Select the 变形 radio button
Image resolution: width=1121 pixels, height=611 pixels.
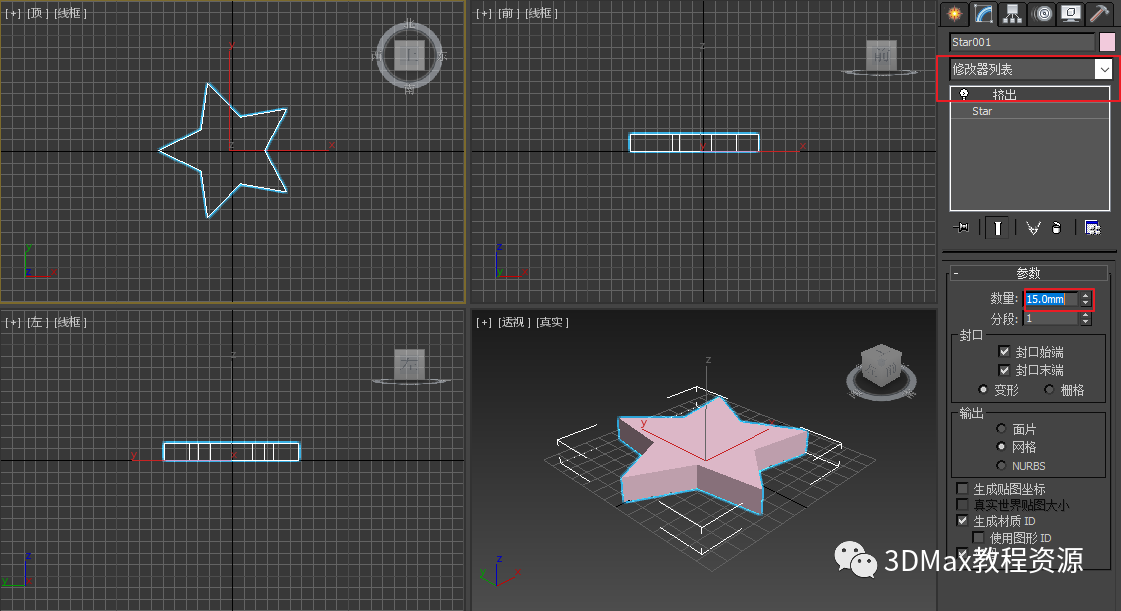pos(983,389)
